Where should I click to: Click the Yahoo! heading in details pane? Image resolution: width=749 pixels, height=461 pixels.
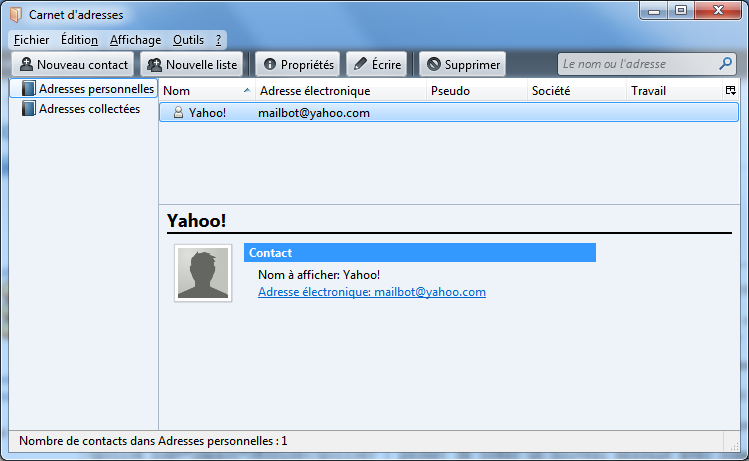196,221
